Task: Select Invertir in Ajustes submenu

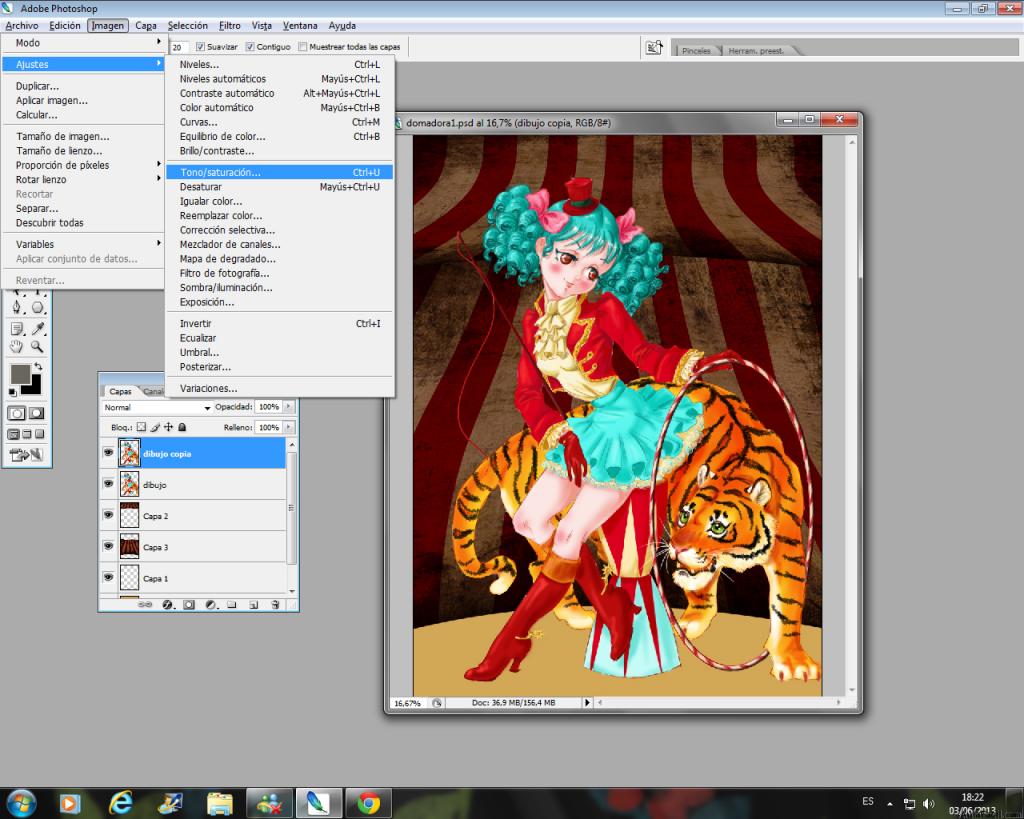Action: pos(280,324)
